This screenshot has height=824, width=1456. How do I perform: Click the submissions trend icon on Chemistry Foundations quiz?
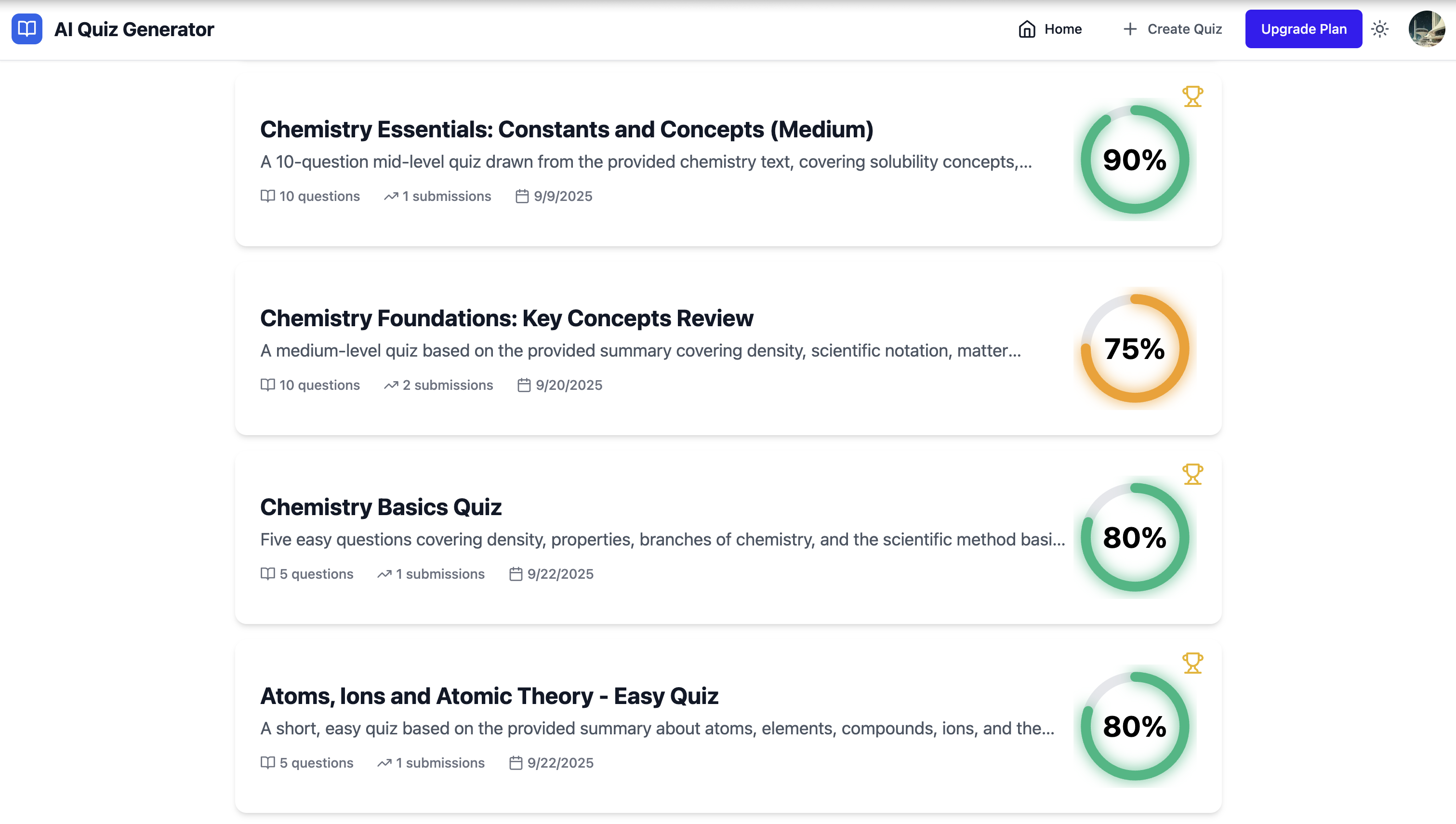pos(390,385)
